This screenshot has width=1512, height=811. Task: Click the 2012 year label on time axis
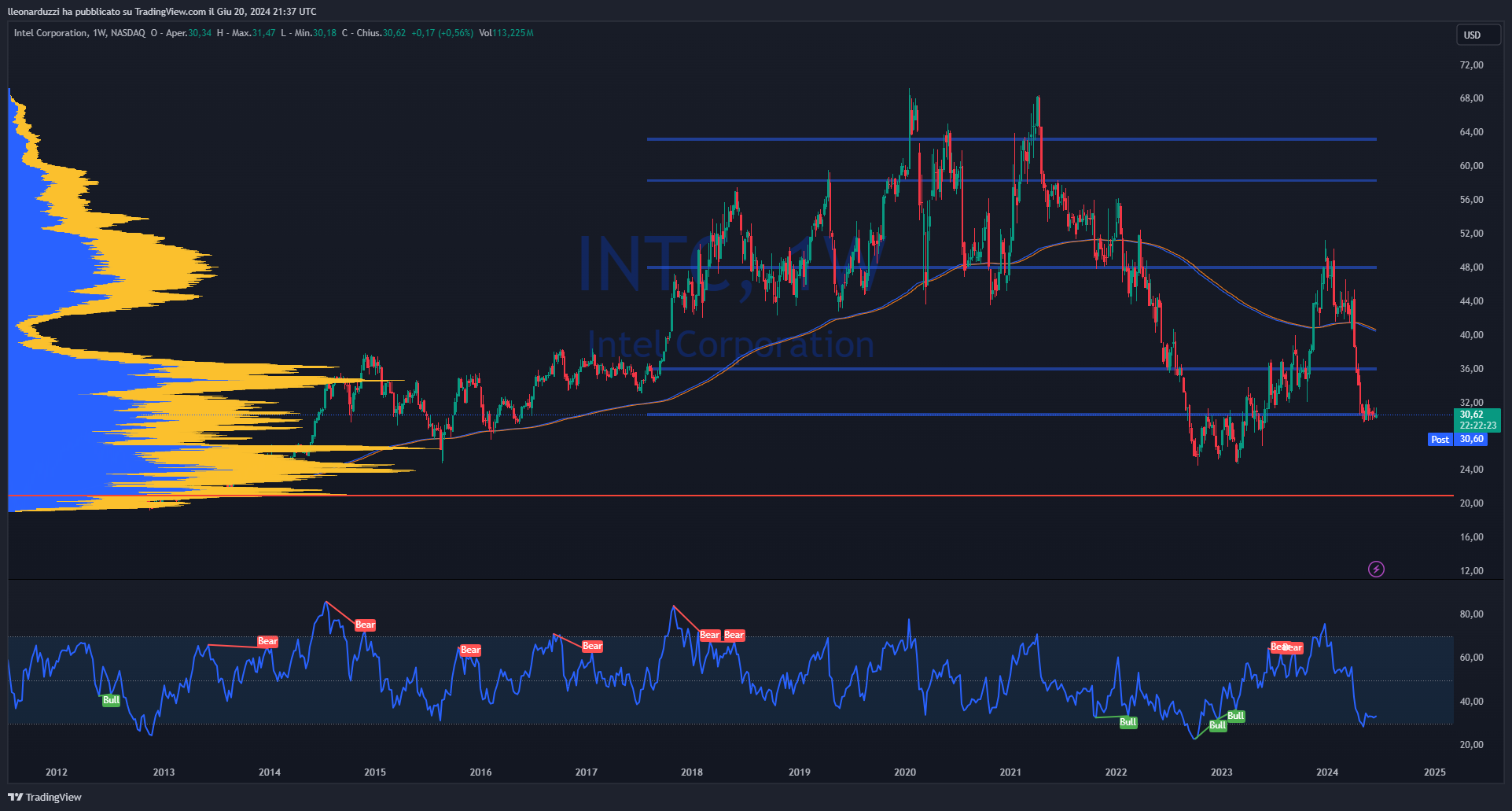[57, 772]
